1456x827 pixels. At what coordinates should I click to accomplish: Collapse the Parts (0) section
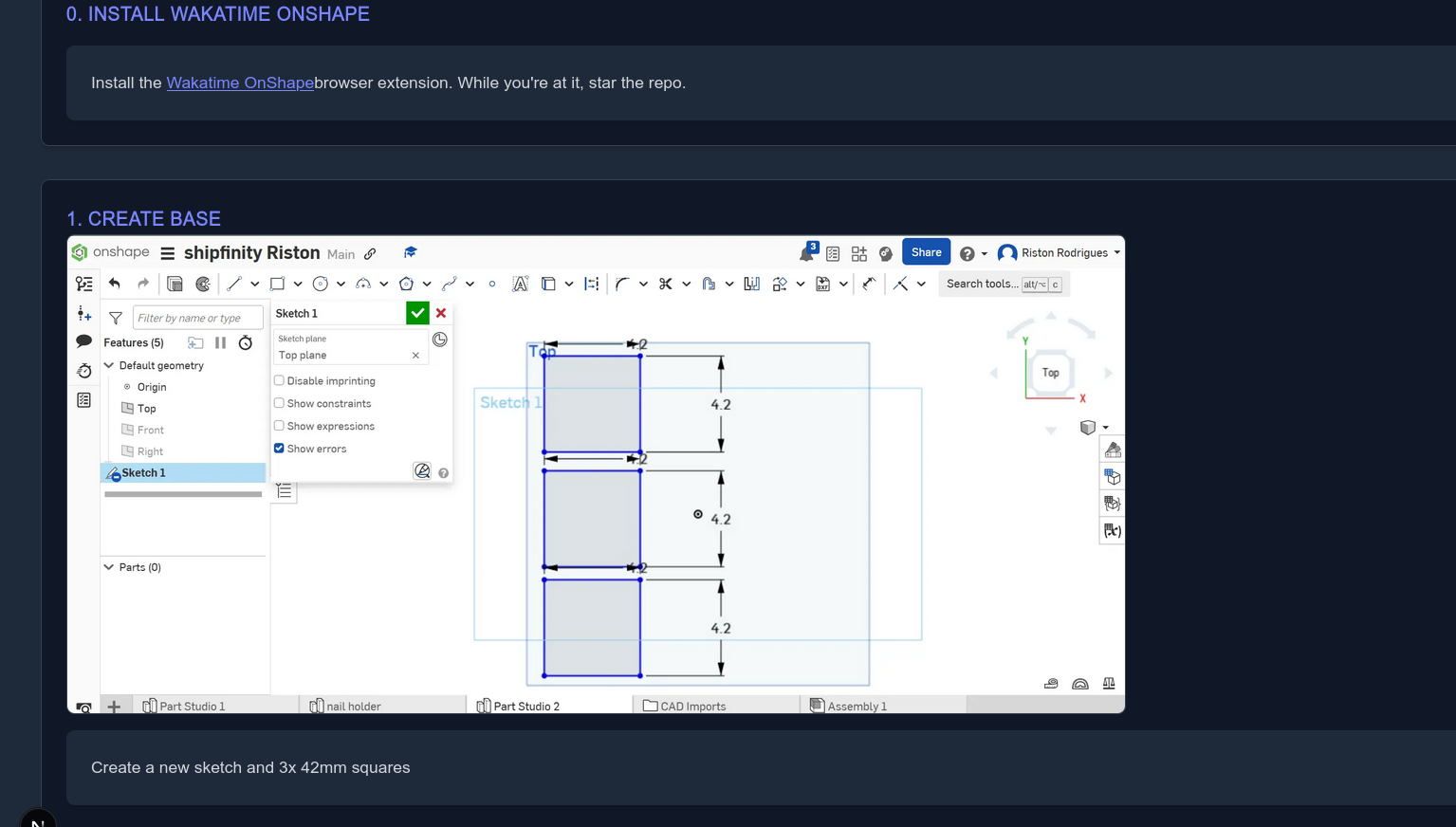(109, 567)
